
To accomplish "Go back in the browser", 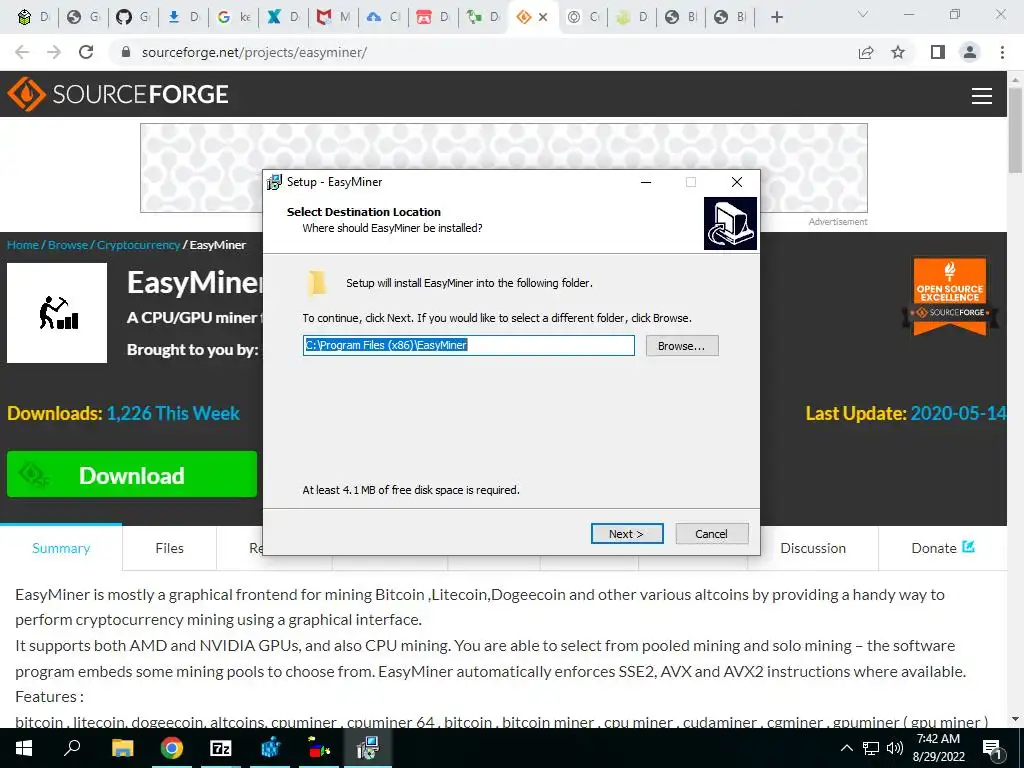I will [22, 52].
